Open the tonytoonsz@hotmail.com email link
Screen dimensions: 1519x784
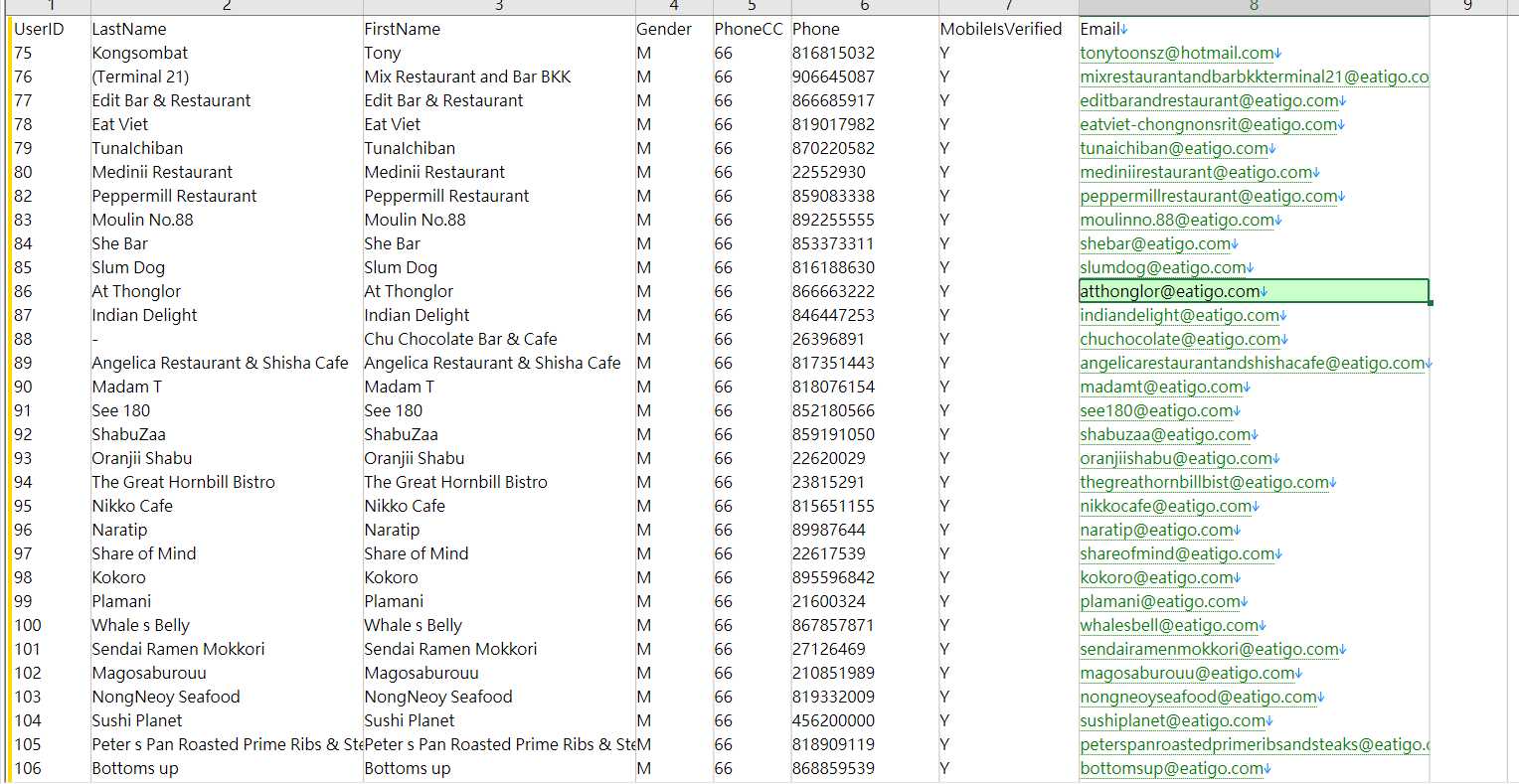pos(1177,53)
